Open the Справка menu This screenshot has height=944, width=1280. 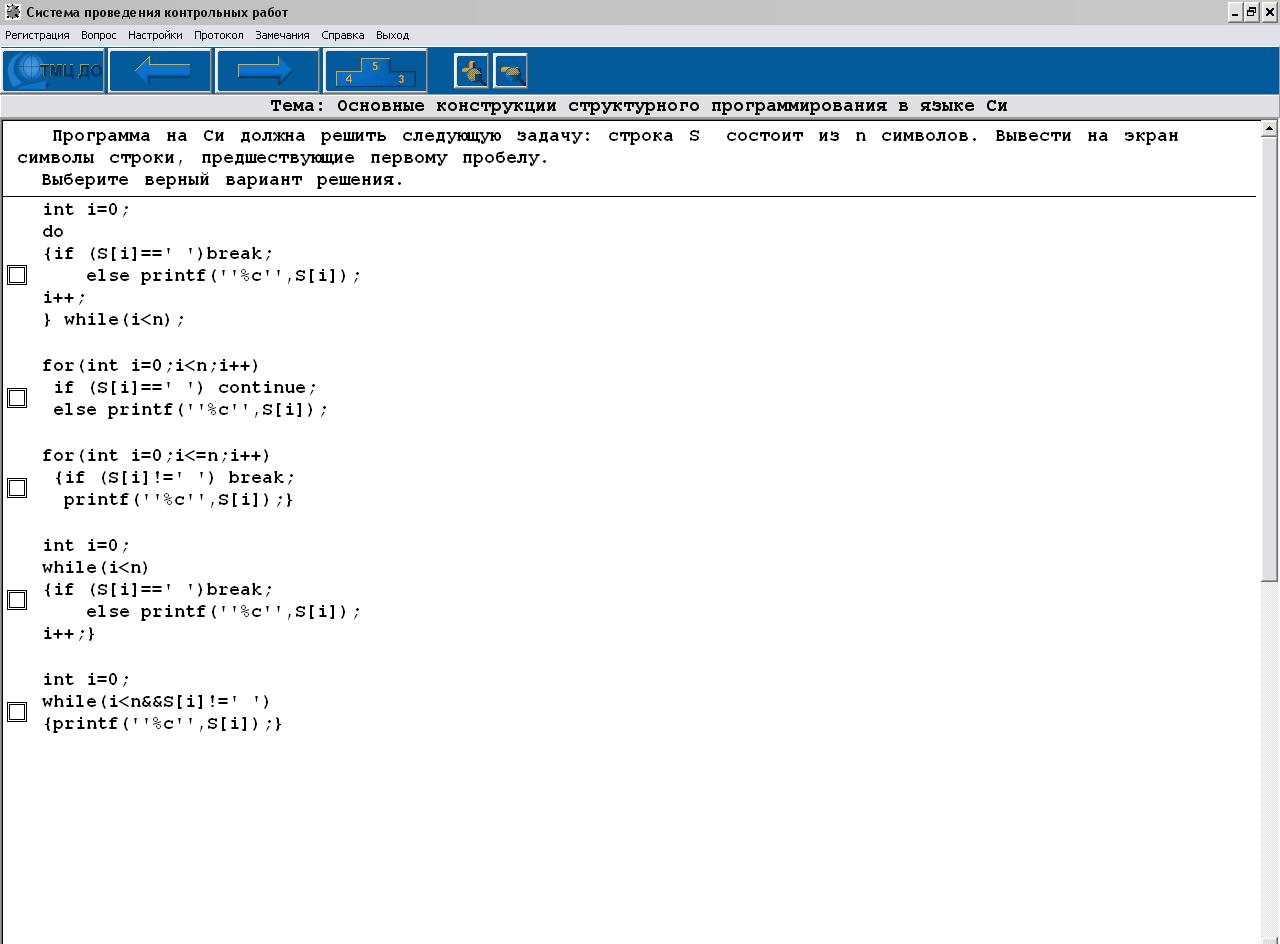343,35
